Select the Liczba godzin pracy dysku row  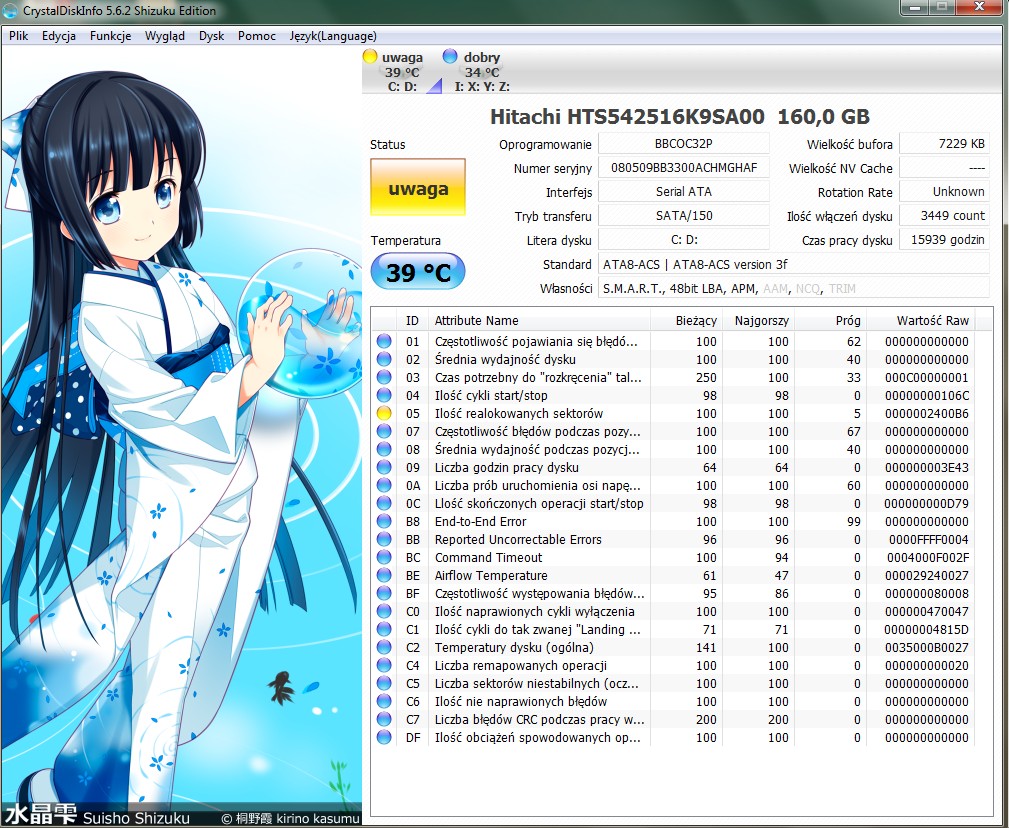pos(673,468)
